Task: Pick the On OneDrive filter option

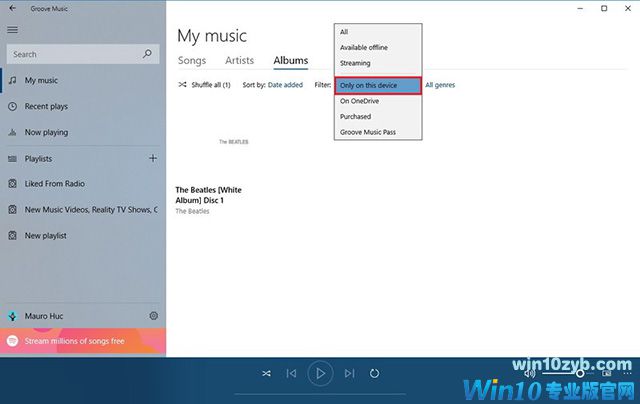Action: click(x=358, y=101)
